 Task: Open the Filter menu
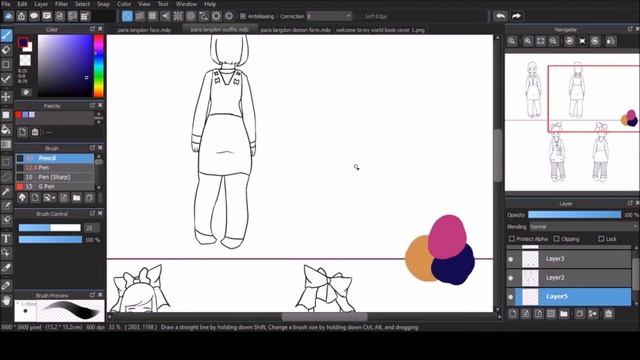(x=61, y=4)
